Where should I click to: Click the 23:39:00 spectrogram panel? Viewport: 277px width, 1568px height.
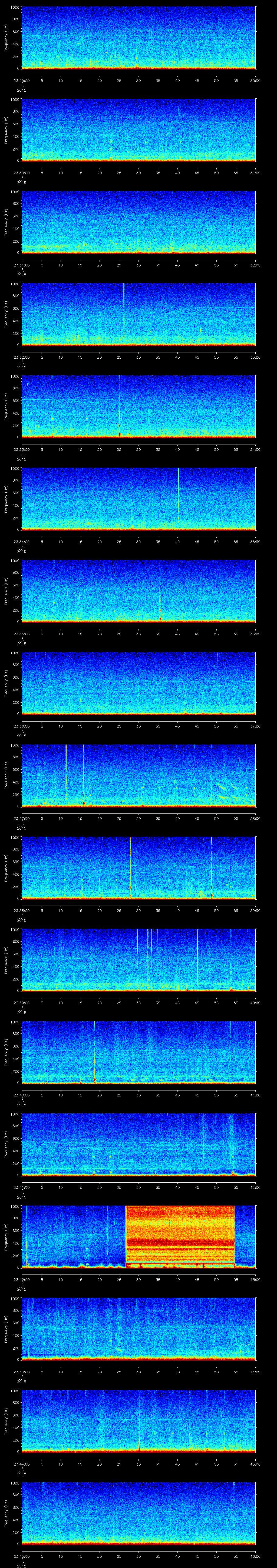click(x=138, y=960)
